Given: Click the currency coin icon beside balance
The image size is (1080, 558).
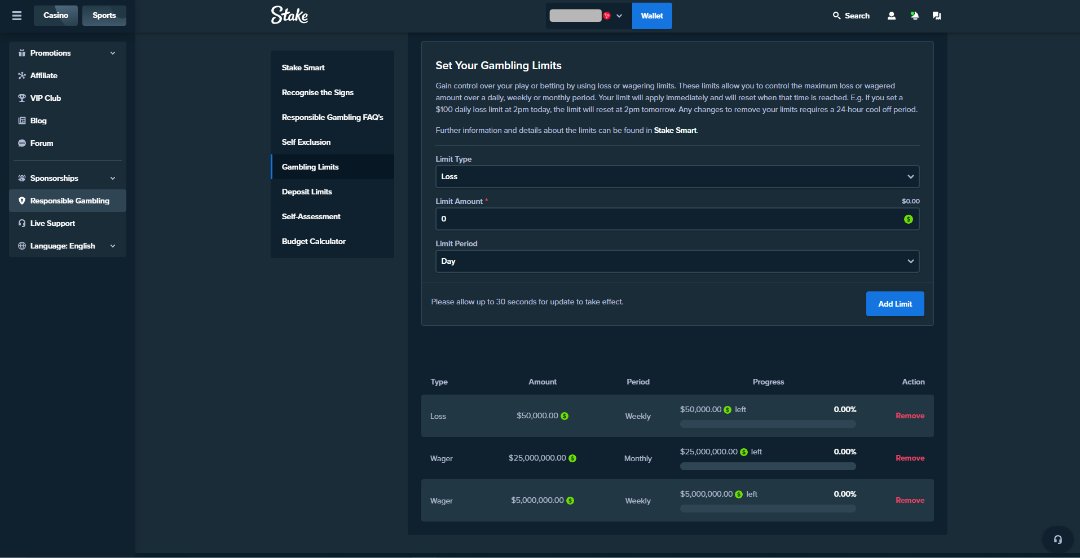Looking at the screenshot, I should tap(607, 16).
